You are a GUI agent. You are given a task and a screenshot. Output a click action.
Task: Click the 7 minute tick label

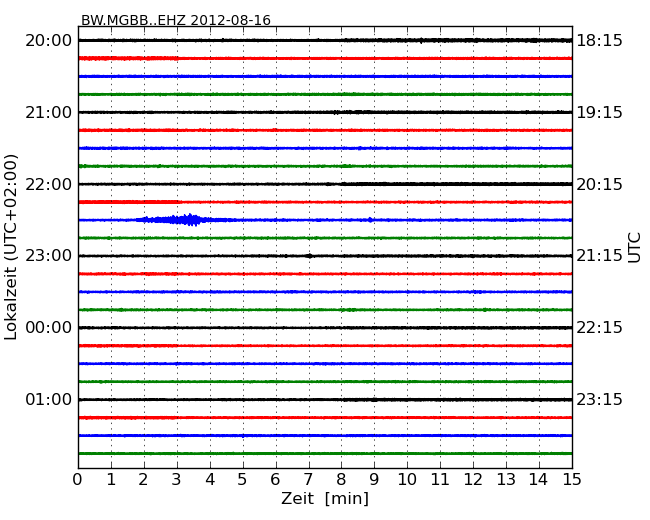click(x=308, y=479)
